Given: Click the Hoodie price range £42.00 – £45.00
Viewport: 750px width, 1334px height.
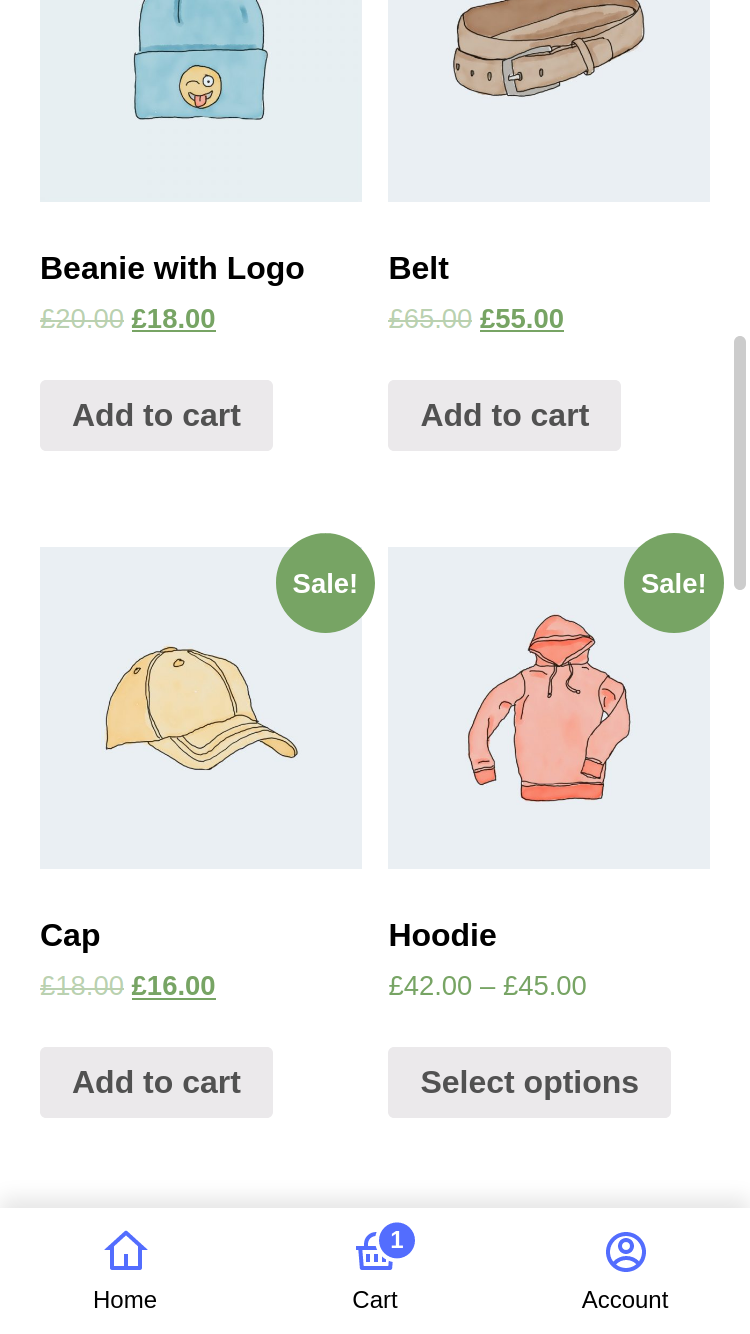Looking at the screenshot, I should [x=487, y=986].
